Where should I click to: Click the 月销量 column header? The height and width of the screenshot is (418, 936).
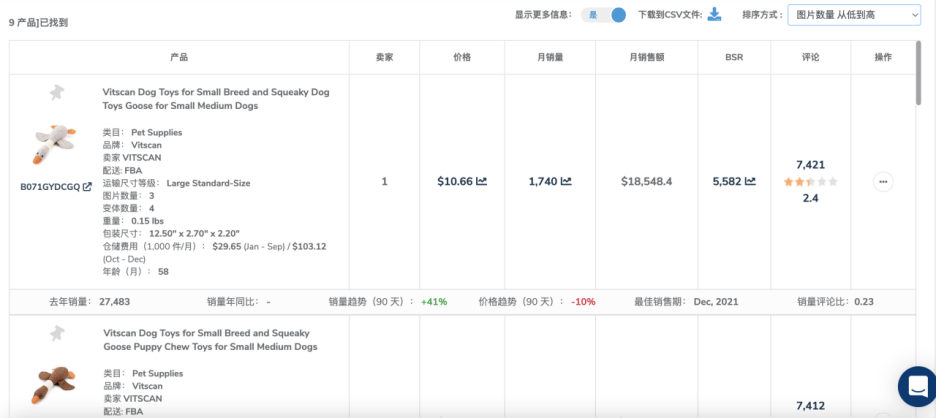click(549, 58)
